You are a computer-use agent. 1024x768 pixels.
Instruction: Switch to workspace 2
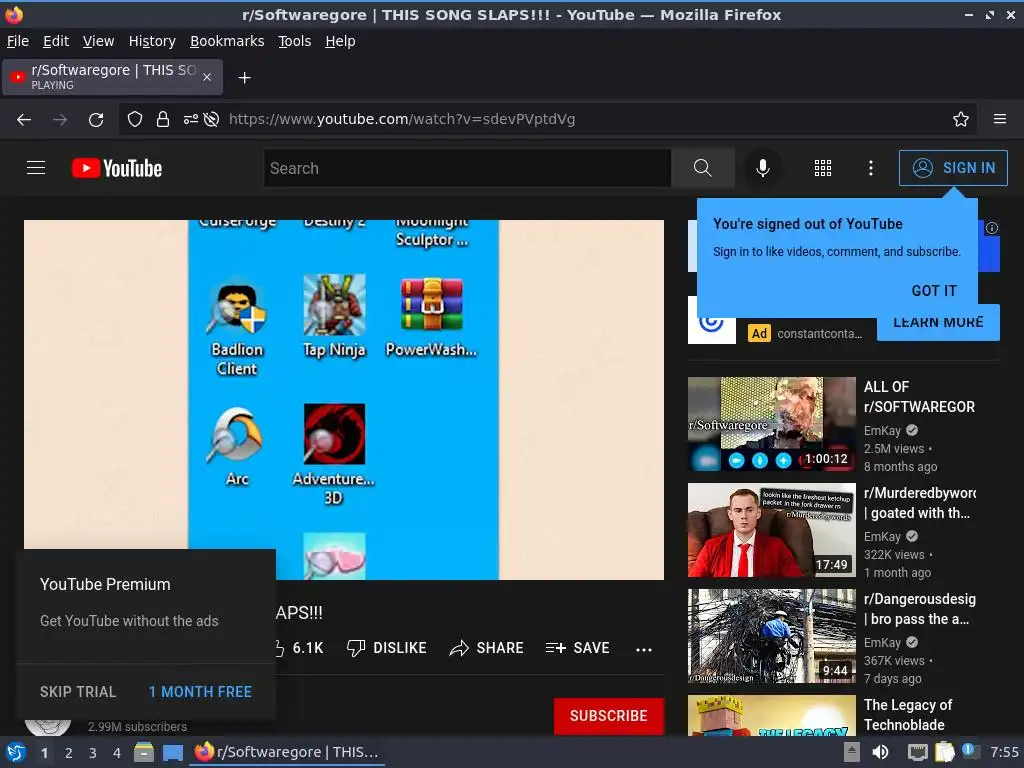[x=69, y=753]
